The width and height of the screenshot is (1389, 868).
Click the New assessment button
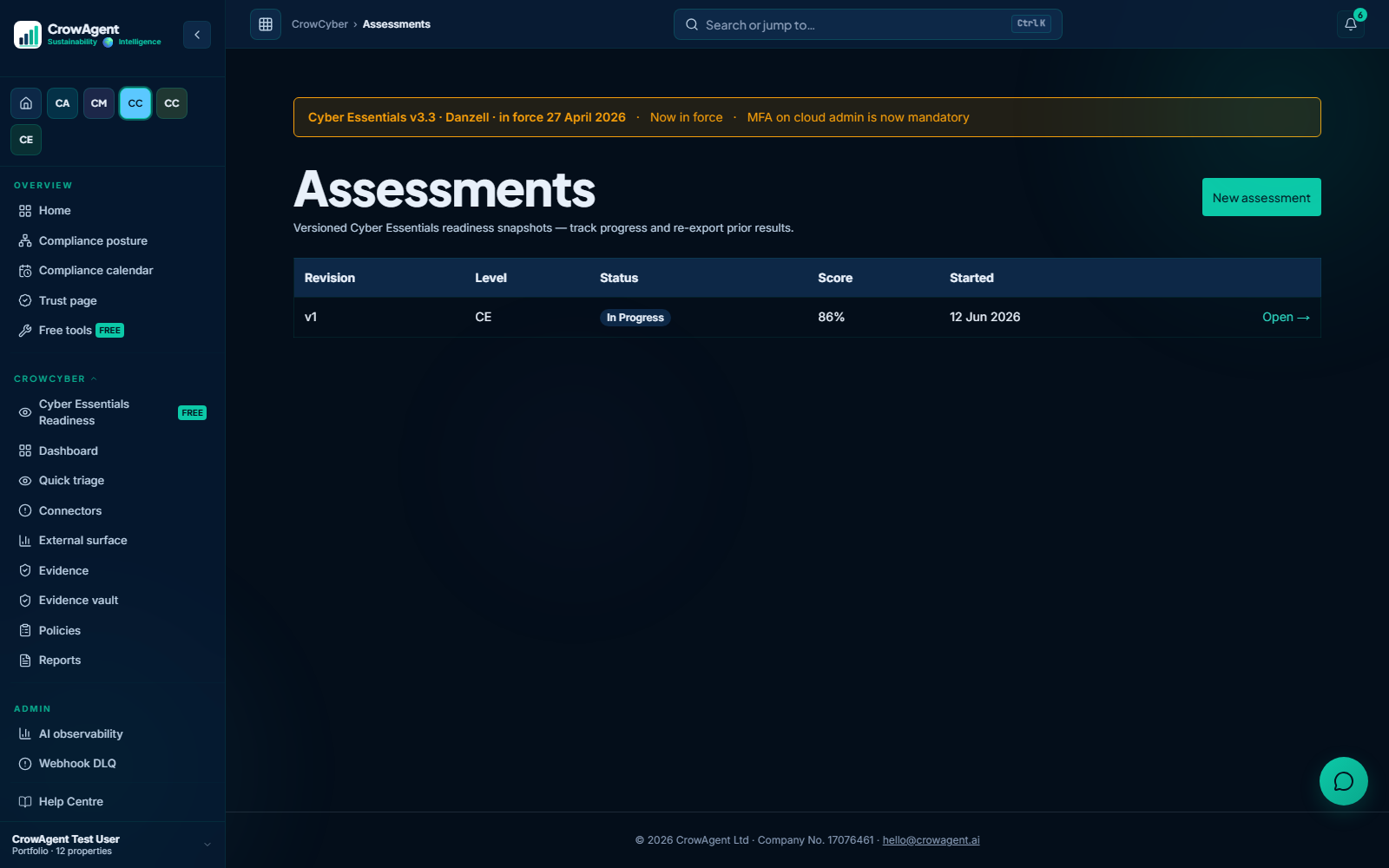coord(1261,197)
